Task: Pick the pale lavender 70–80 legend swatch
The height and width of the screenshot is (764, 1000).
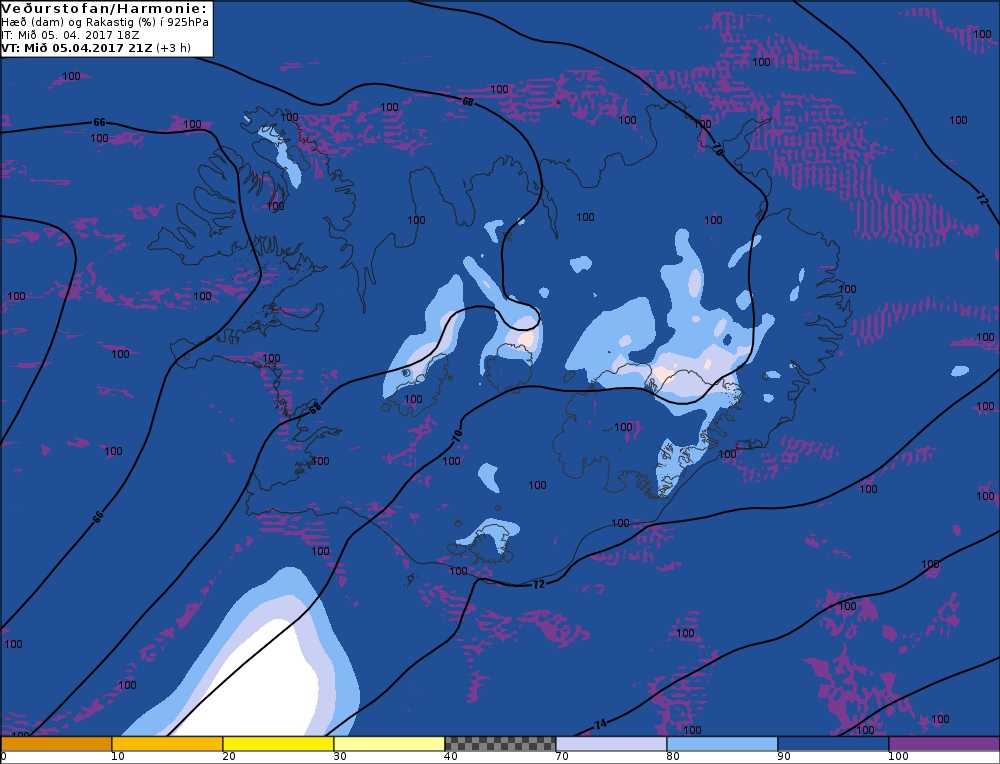Action: pyautogui.click(x=611, y=744)
